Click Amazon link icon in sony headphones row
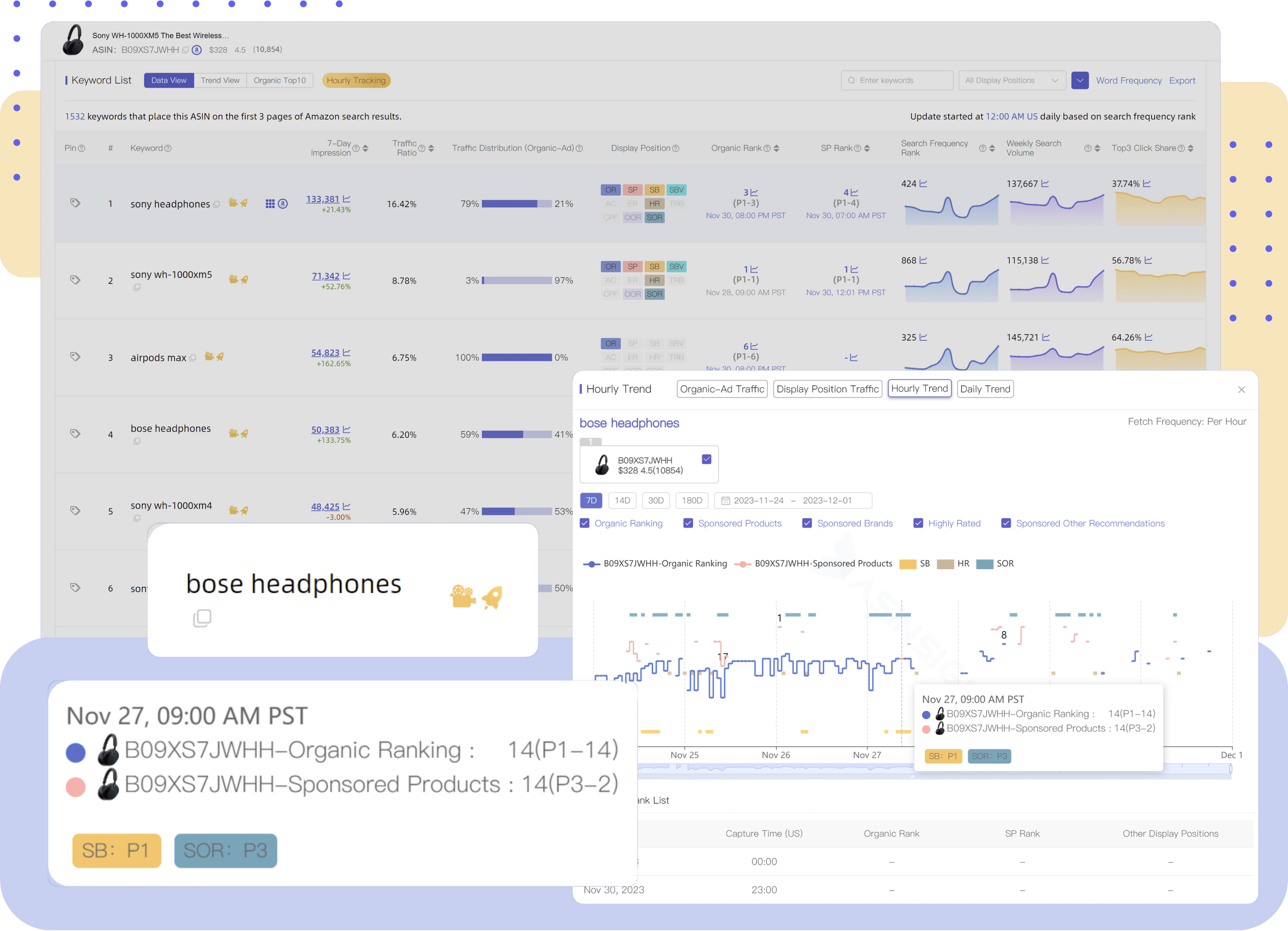Screen dimensions: 1288x931 tap(283, 203)
